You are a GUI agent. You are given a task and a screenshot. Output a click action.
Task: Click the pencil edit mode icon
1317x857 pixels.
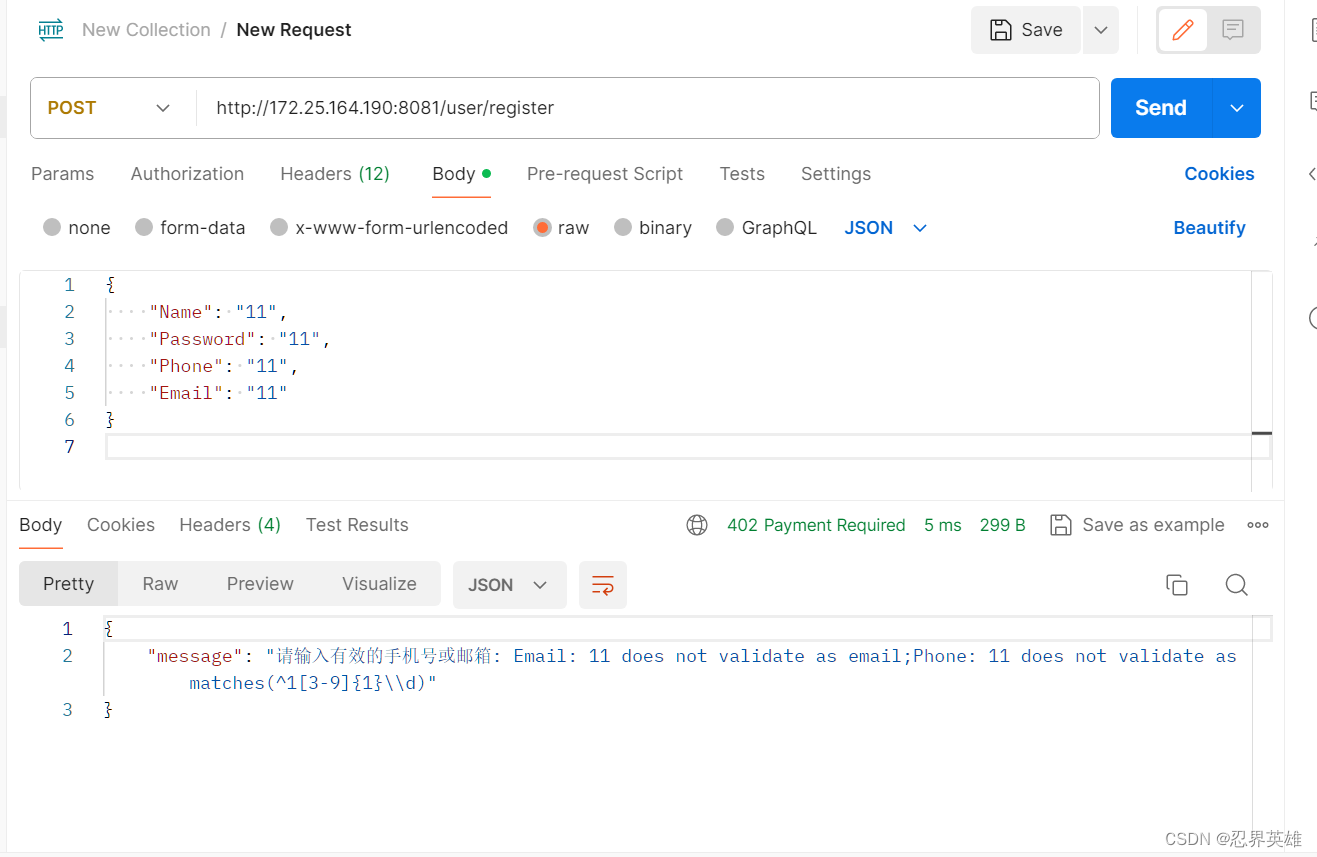click(1183, 30)
